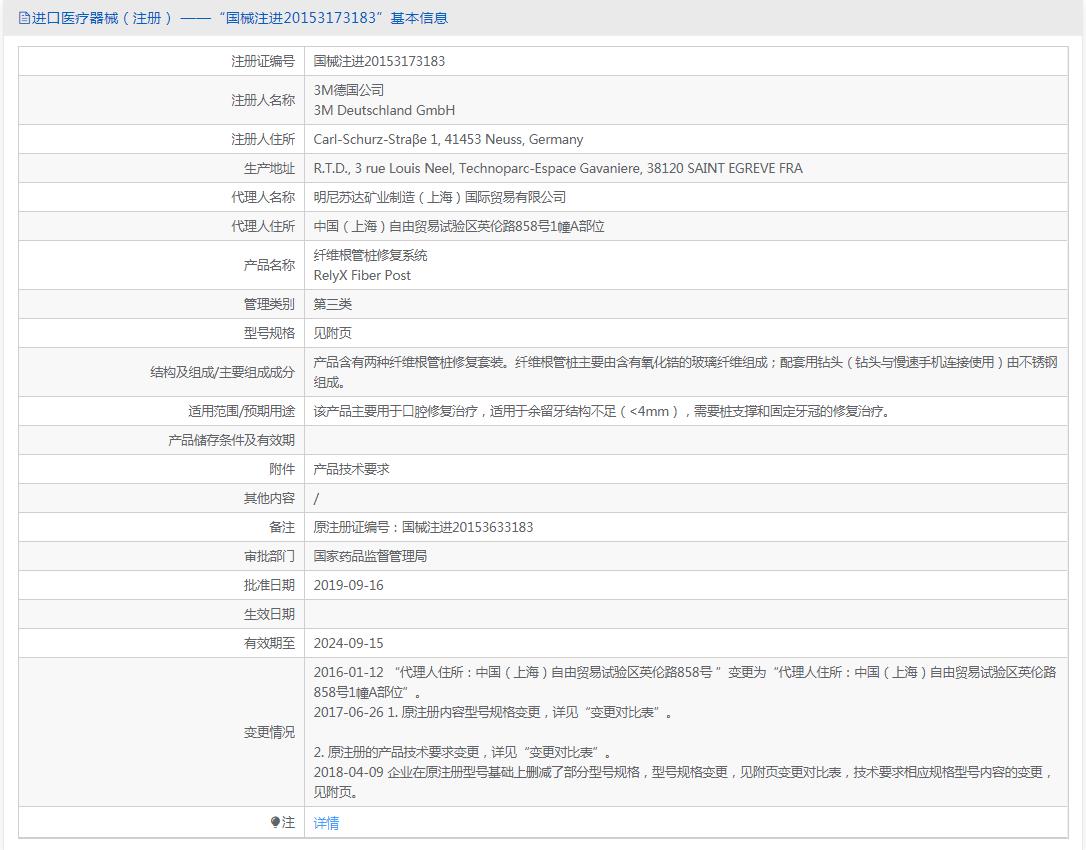Click the 备注 label cell
The height and width of the screenshot is (850, 1086).
[161, 527]
